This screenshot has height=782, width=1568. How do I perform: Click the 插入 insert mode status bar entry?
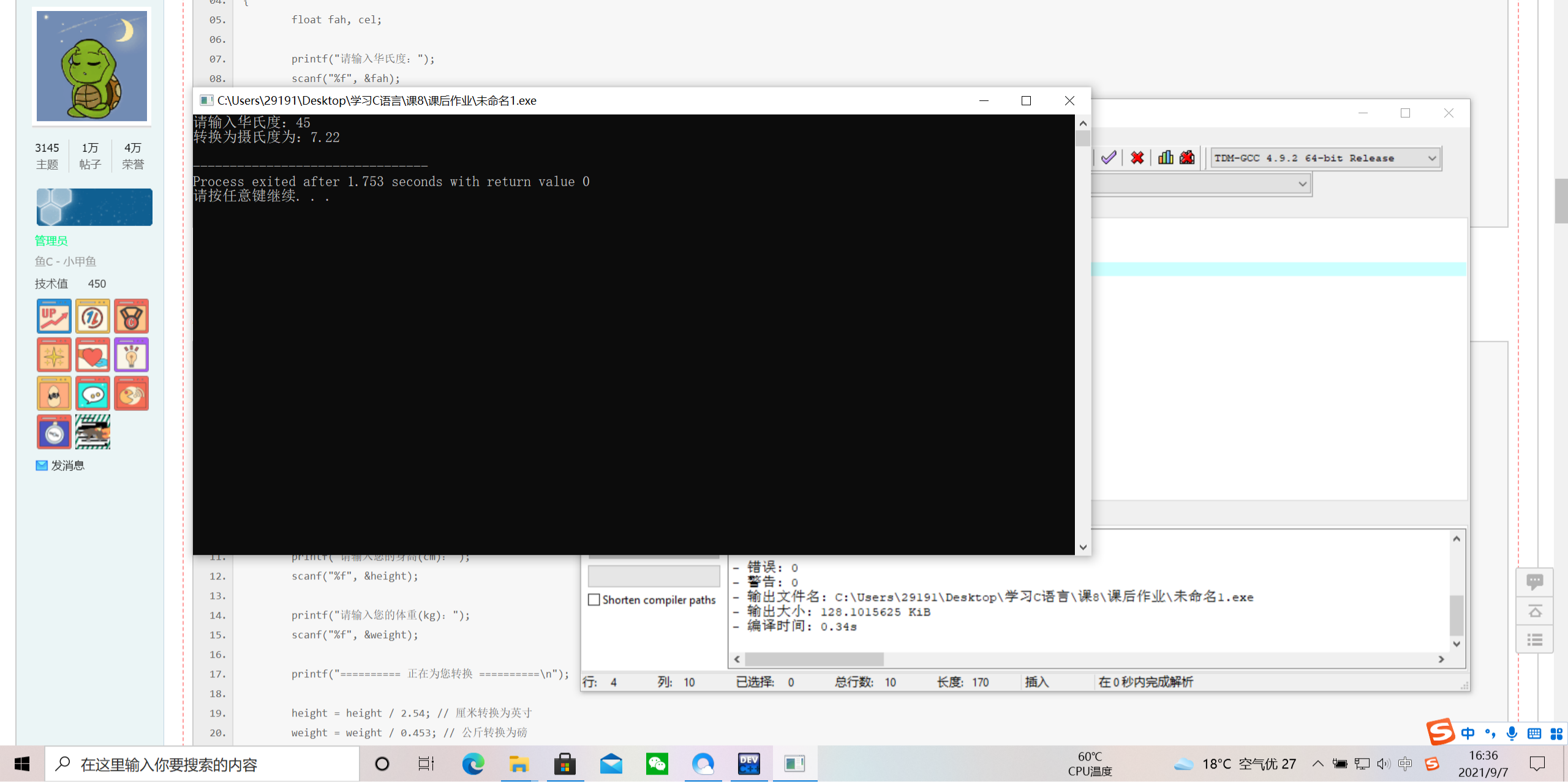coord(1036,682)
